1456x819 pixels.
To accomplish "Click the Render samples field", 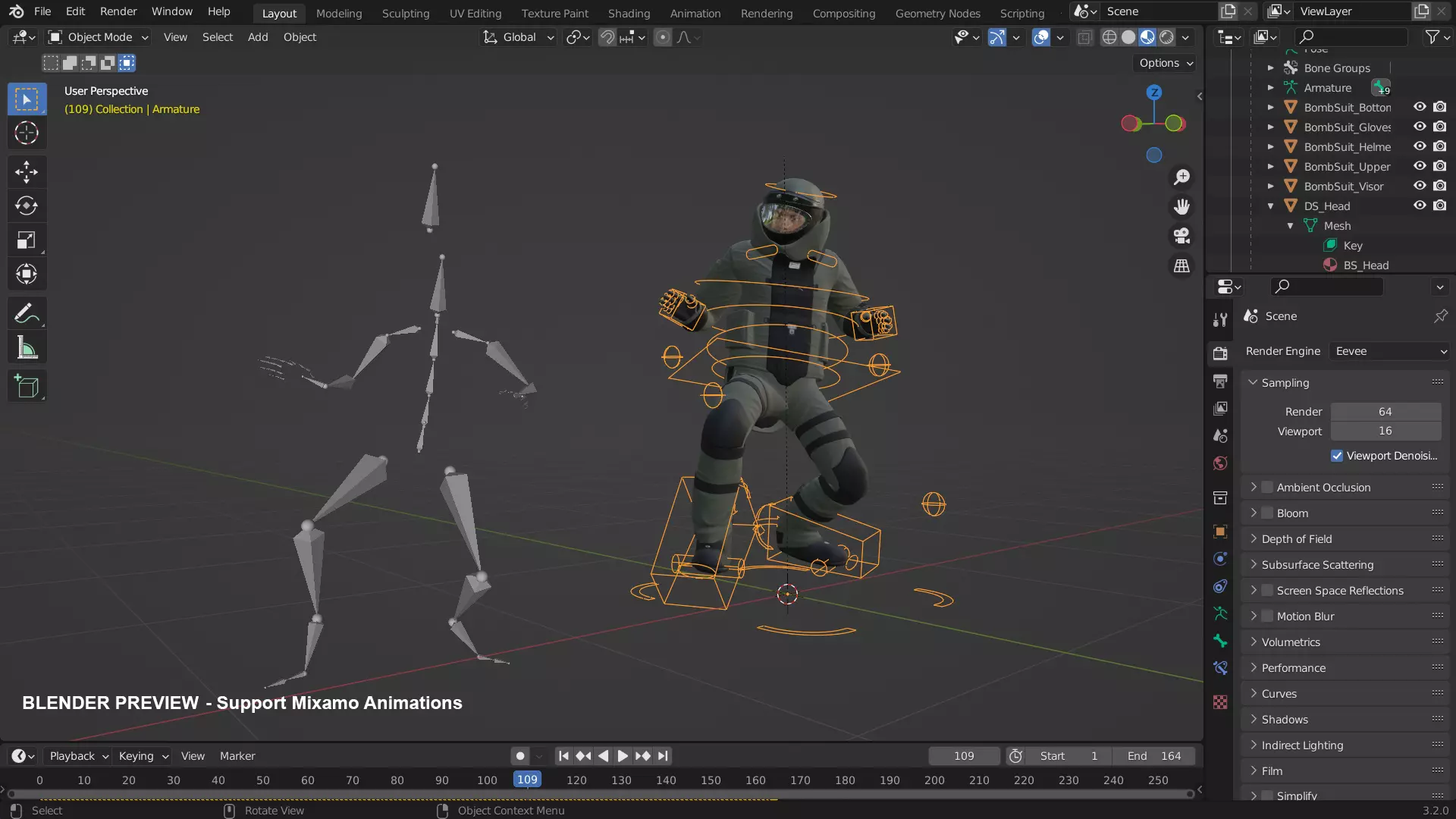I will [x=1385, y=412].
